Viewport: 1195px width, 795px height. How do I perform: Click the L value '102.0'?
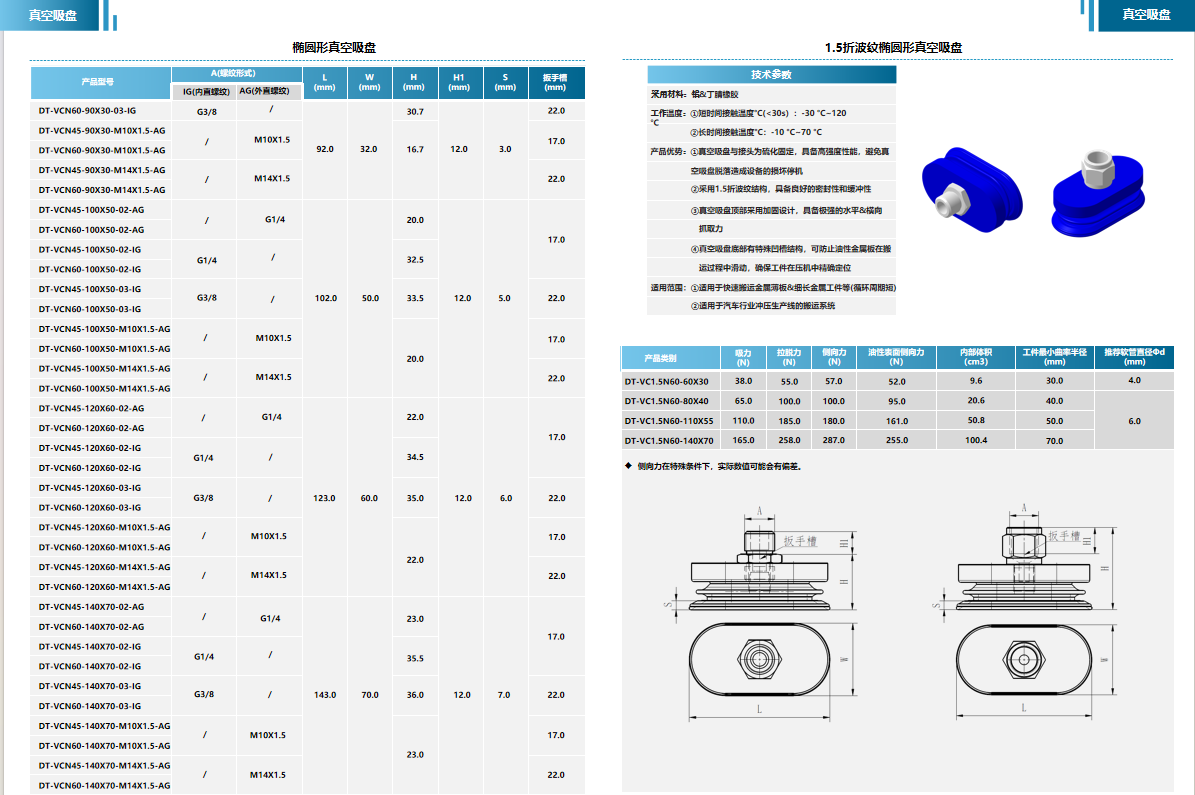click(x=325, y=298)
